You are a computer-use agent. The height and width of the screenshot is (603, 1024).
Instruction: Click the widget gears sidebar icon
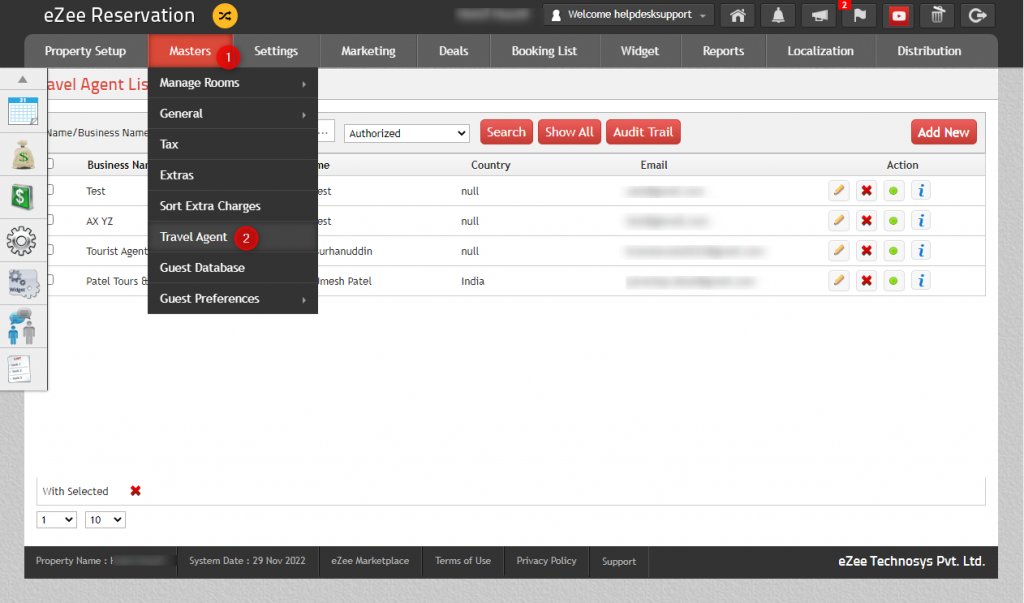(23, 284)
